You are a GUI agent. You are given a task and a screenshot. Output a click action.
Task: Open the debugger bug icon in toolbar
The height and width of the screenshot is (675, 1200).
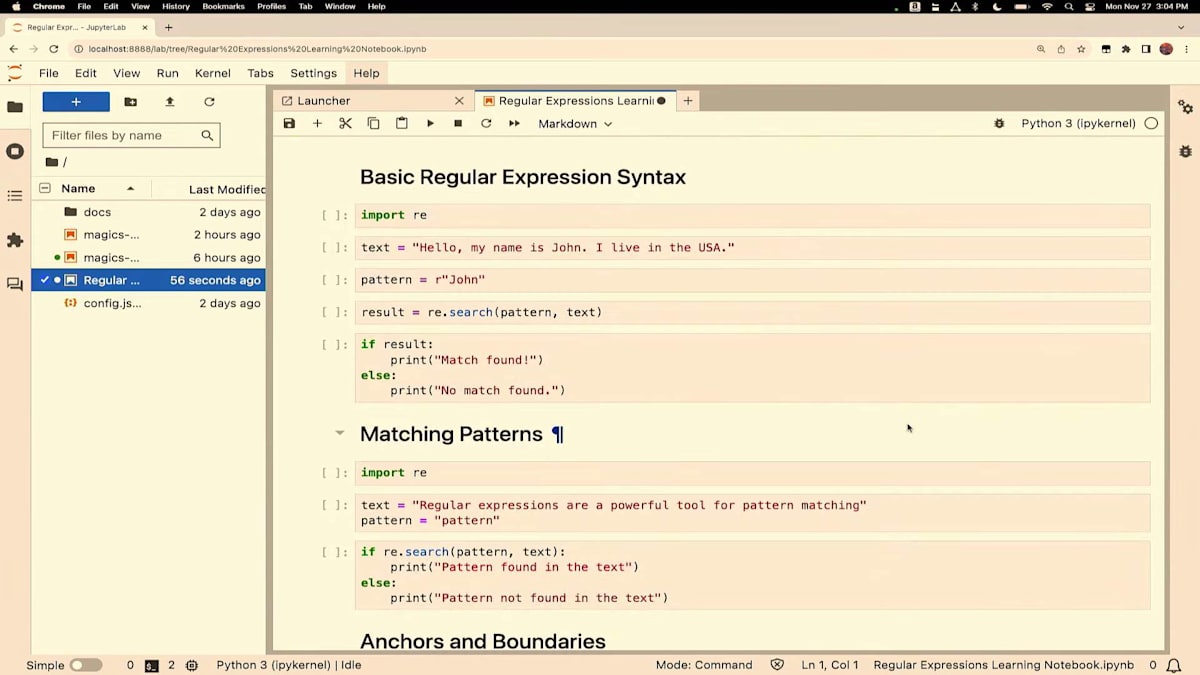tap(998, 124)
